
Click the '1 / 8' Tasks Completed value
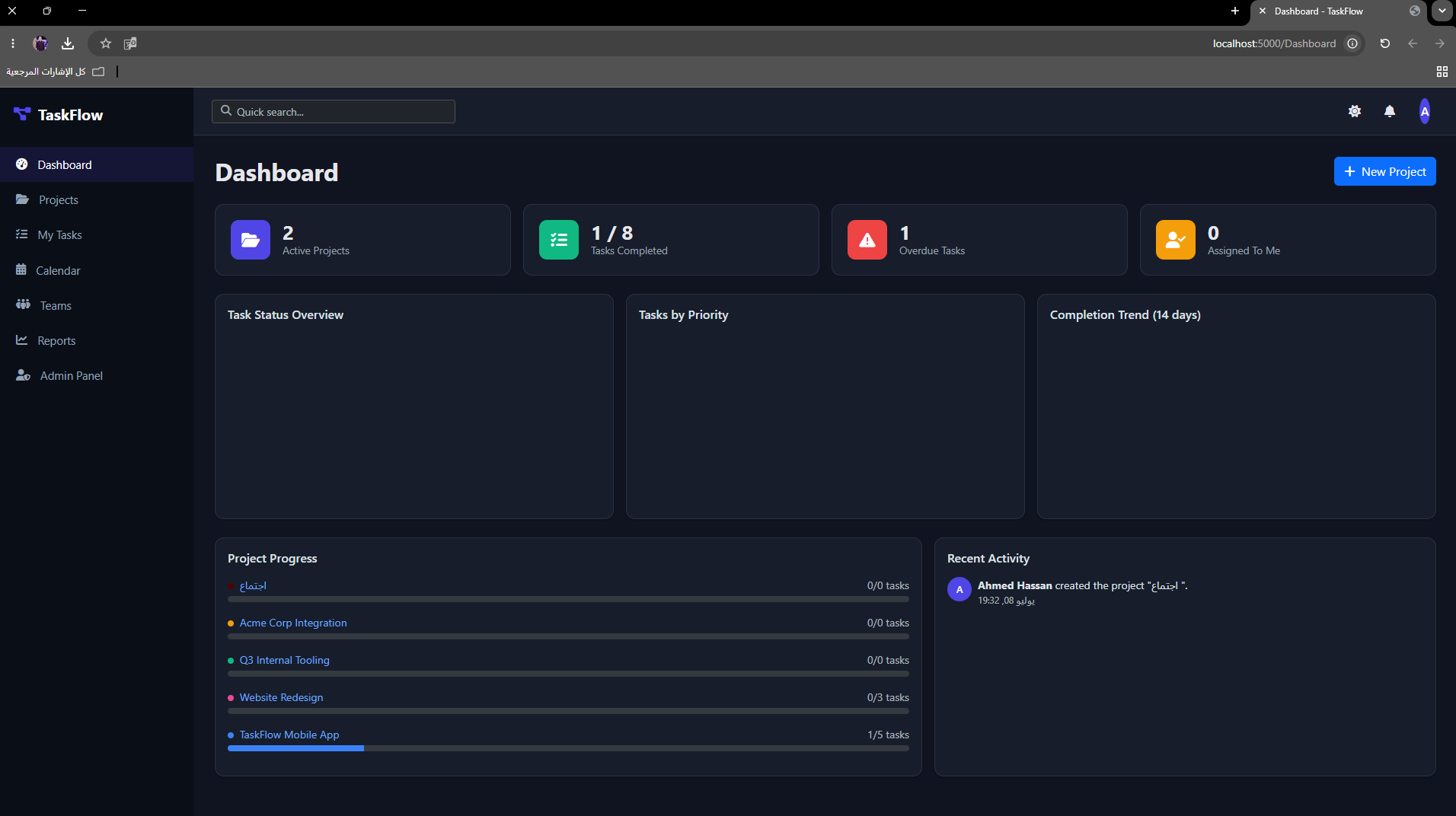click(x=612, y=233)
